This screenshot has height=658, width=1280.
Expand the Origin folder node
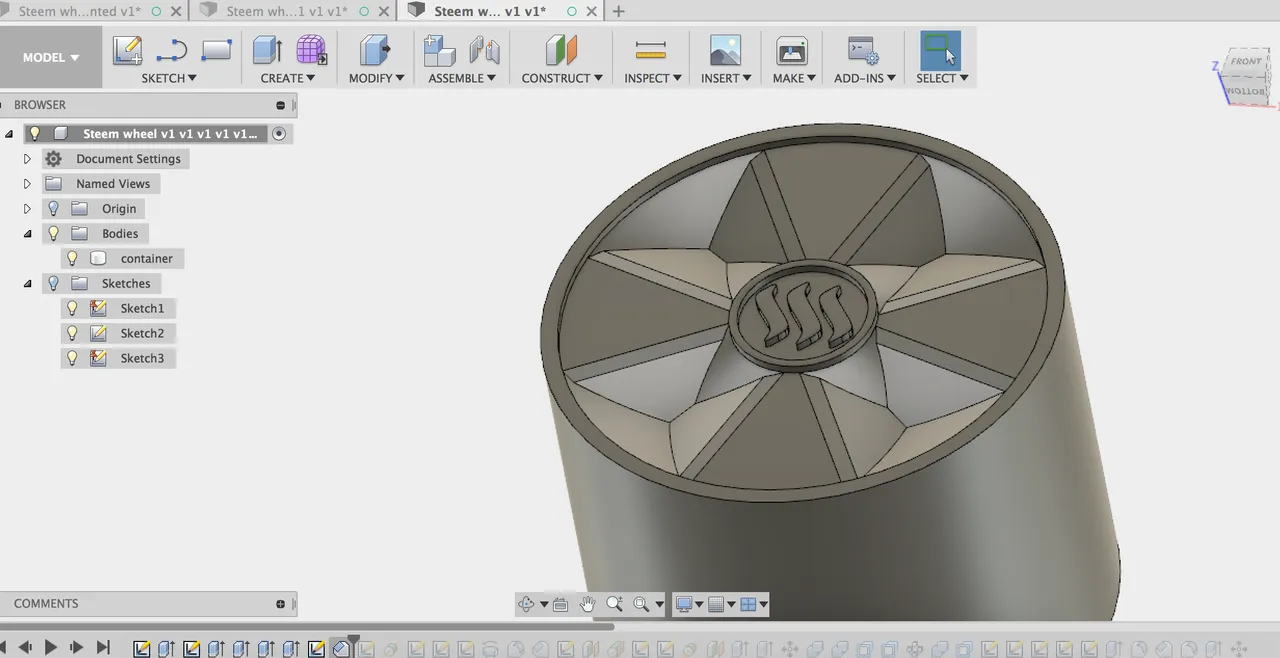pos(27,209)
